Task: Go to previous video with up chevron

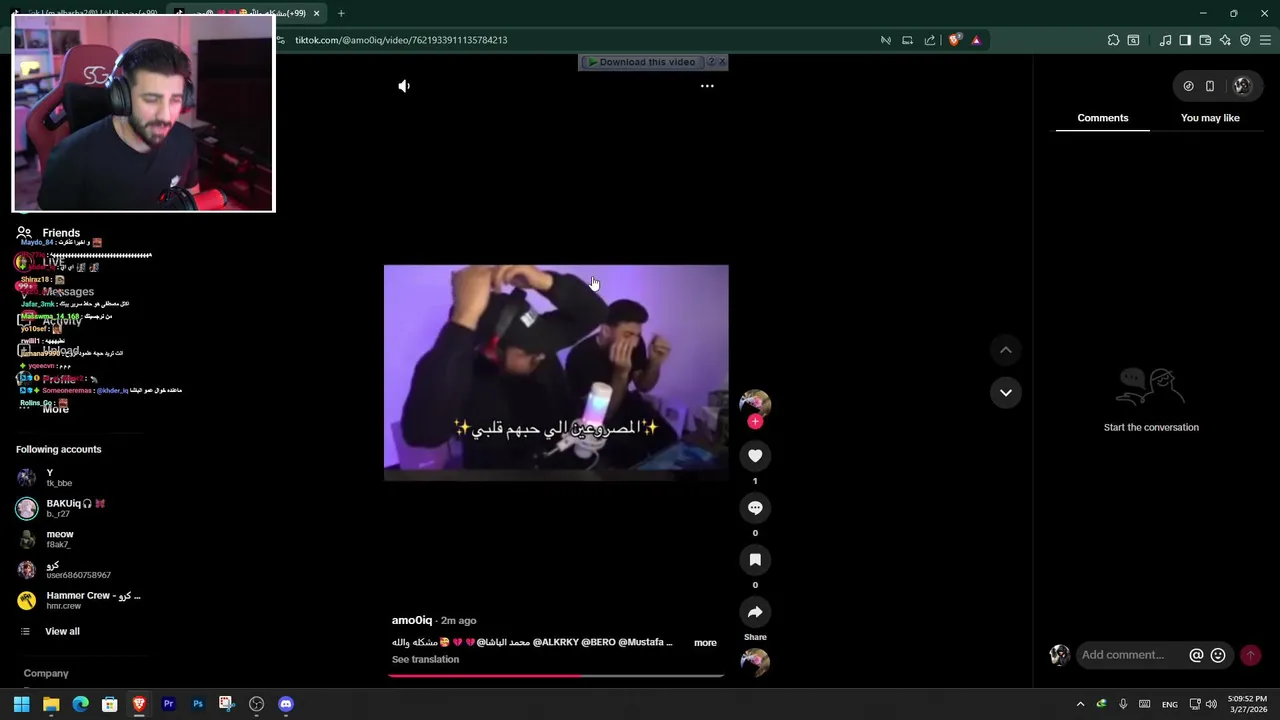Action: coord(1006,350)
